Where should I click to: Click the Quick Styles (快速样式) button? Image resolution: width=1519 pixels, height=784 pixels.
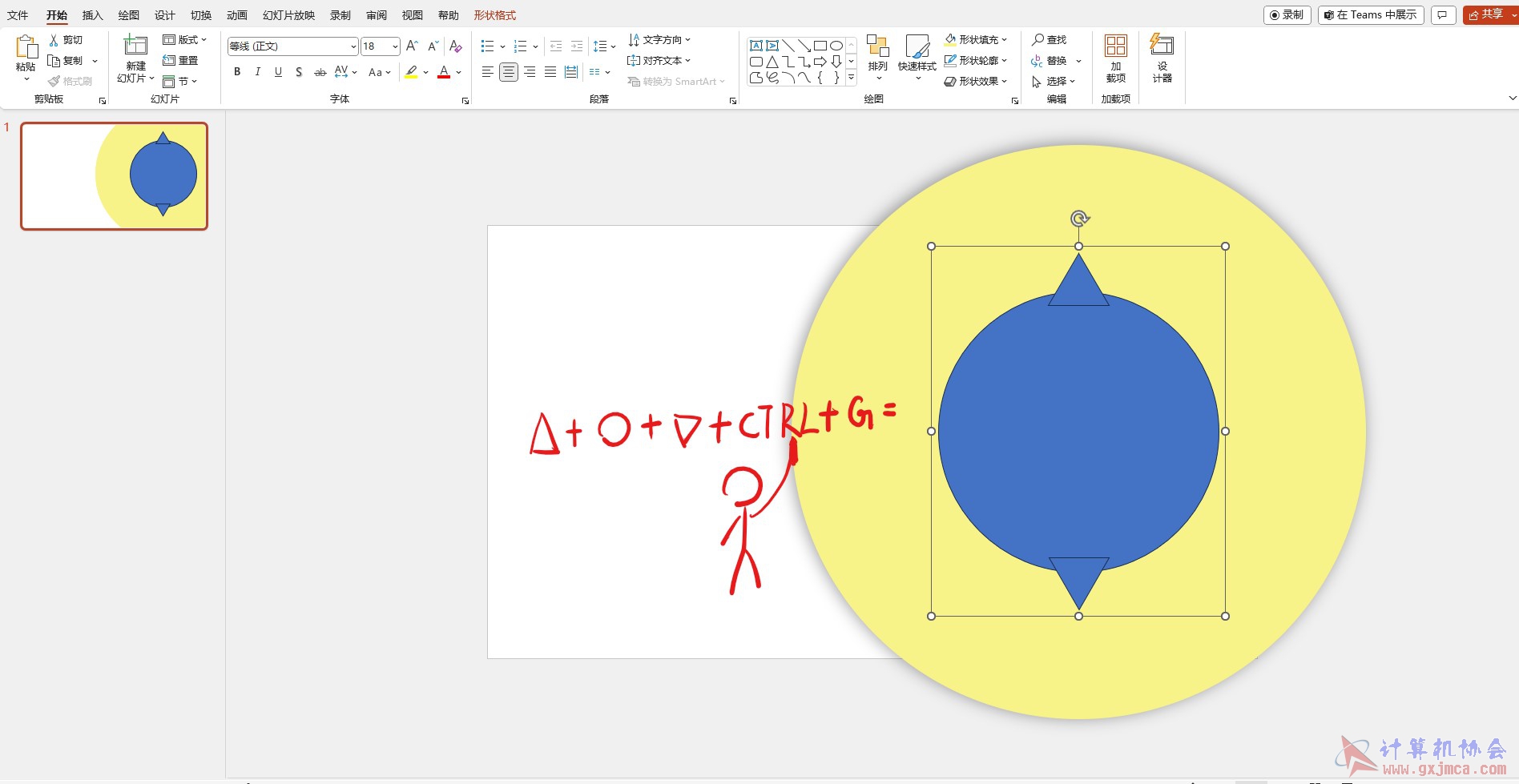pyautogui.click(x=917, y=58)
